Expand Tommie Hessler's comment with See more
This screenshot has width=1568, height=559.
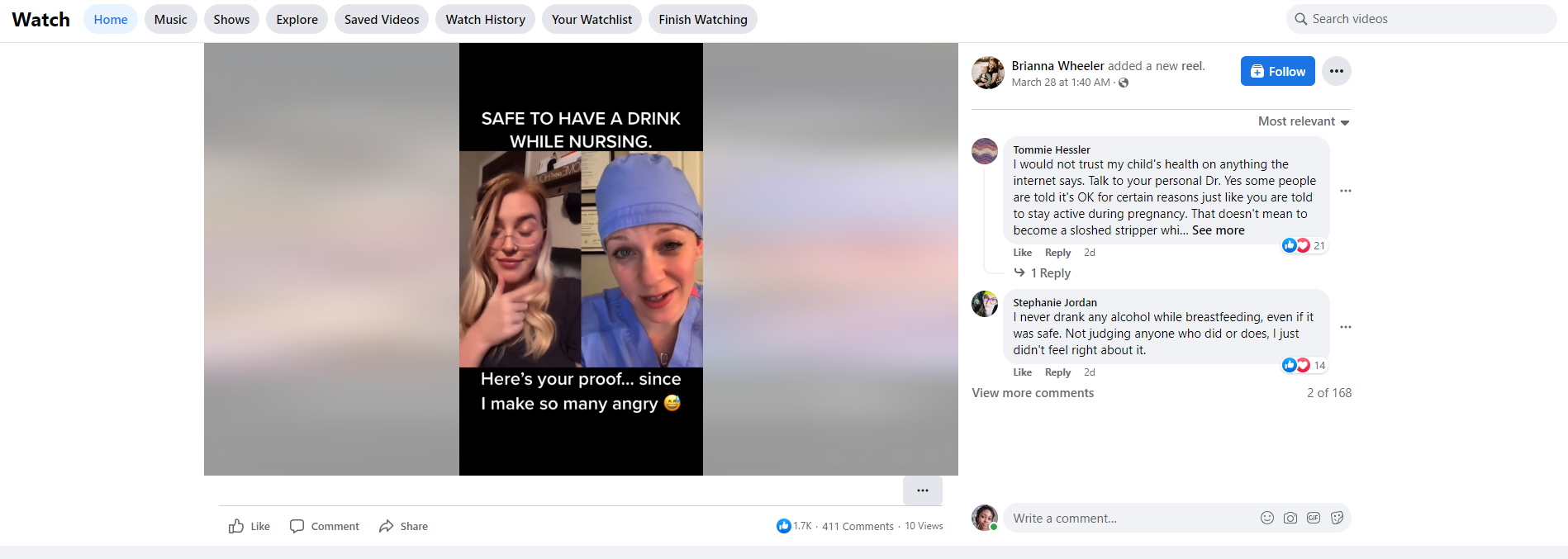click(x=1218, y=230)
